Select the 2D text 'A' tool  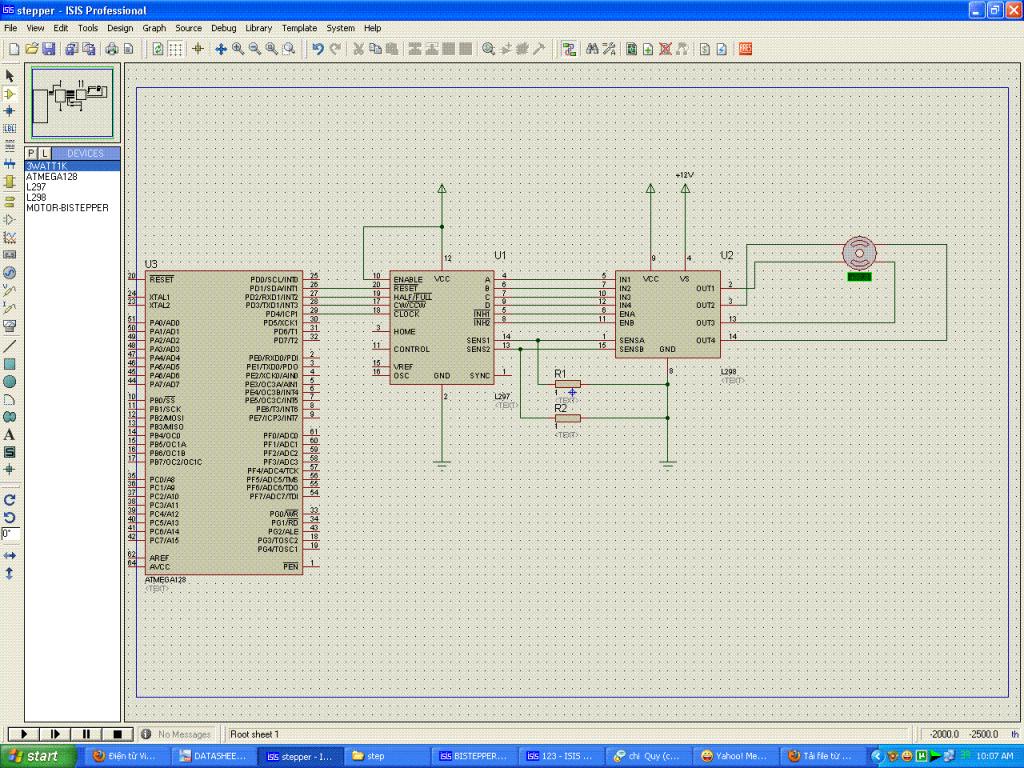pos(10,434)
